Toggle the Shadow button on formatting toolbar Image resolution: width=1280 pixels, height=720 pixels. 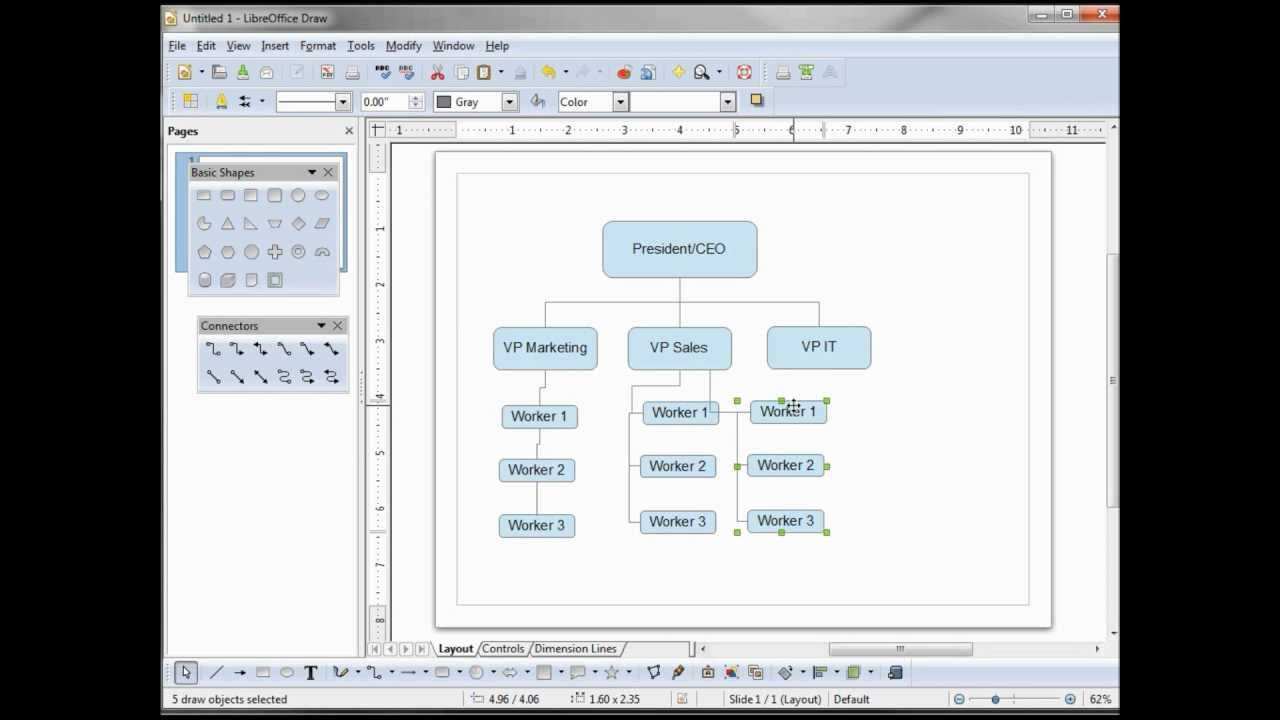(757, 101)
